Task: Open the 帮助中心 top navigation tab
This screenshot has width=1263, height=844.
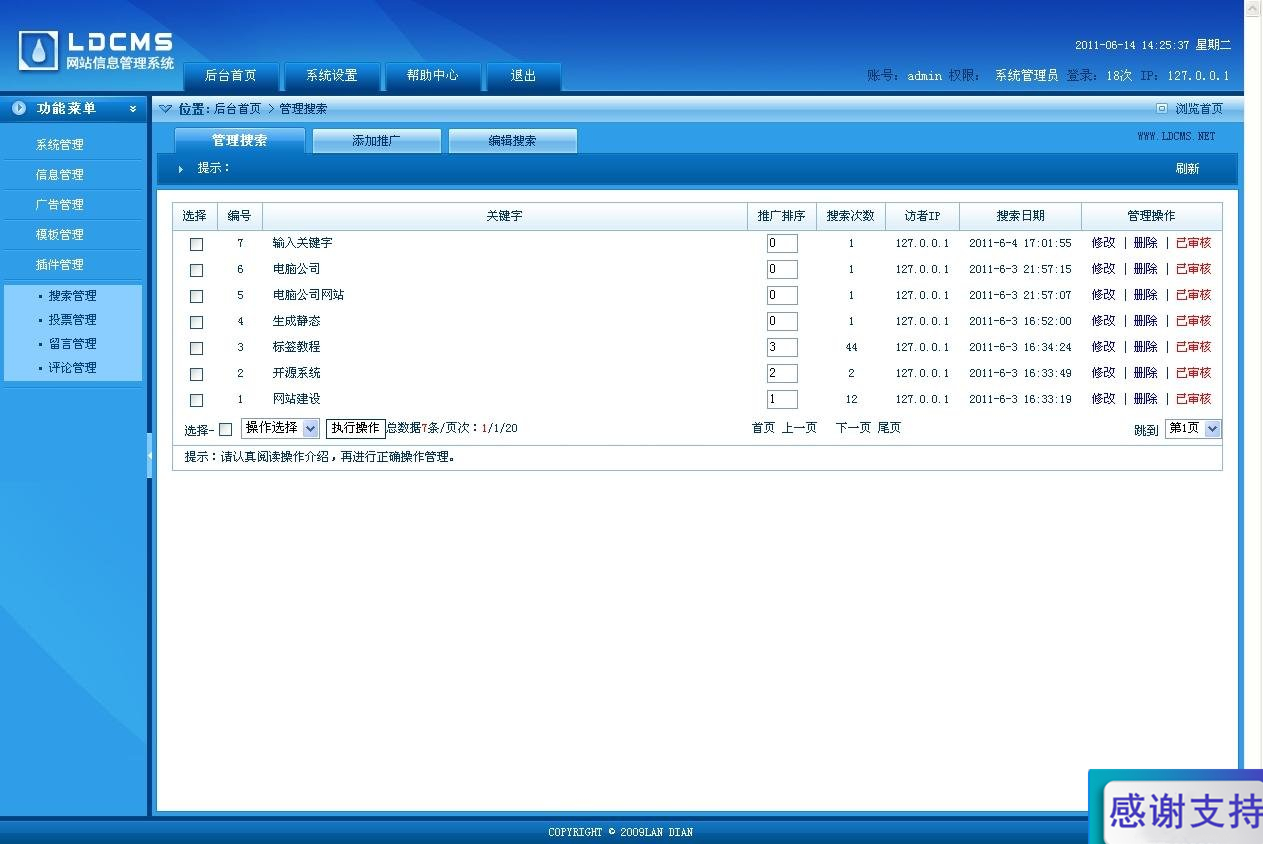Action: [432, 76]
